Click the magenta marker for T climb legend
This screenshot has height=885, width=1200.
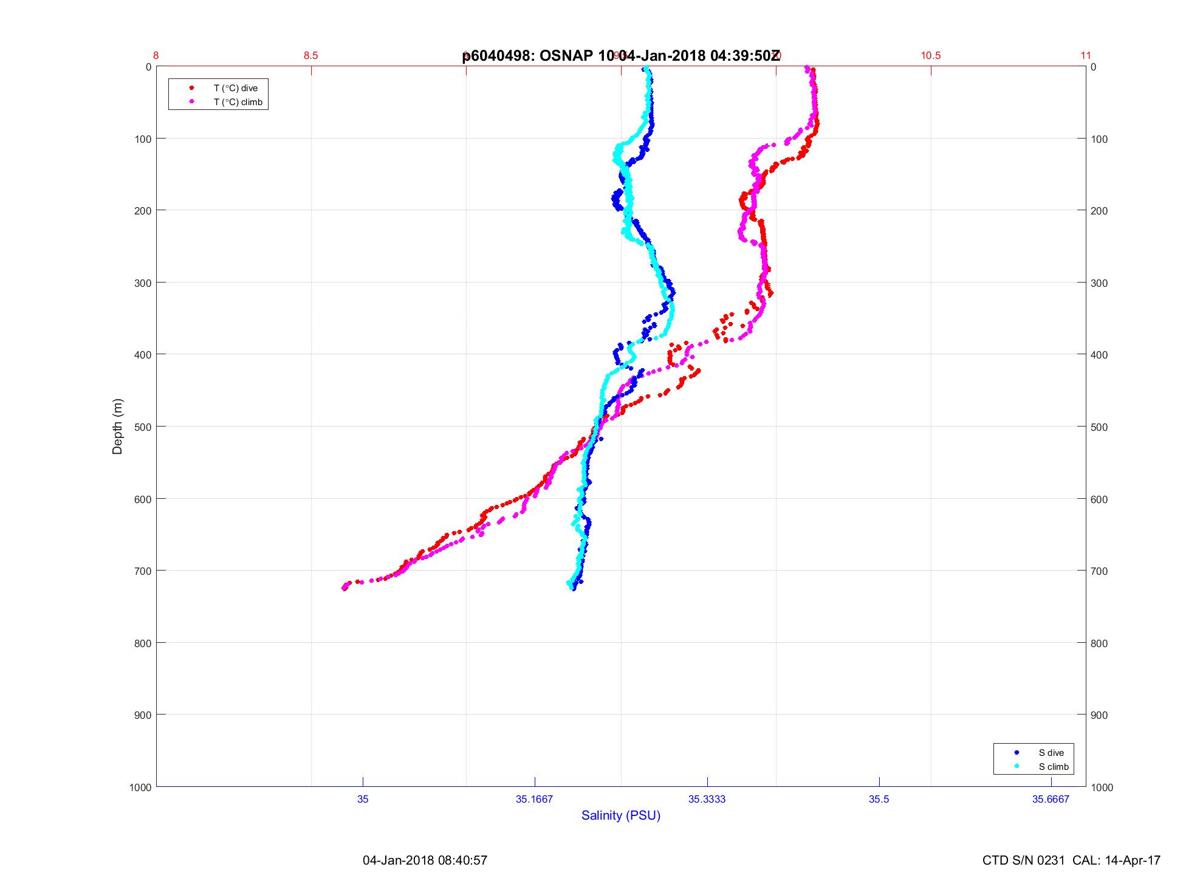point(190,102)
